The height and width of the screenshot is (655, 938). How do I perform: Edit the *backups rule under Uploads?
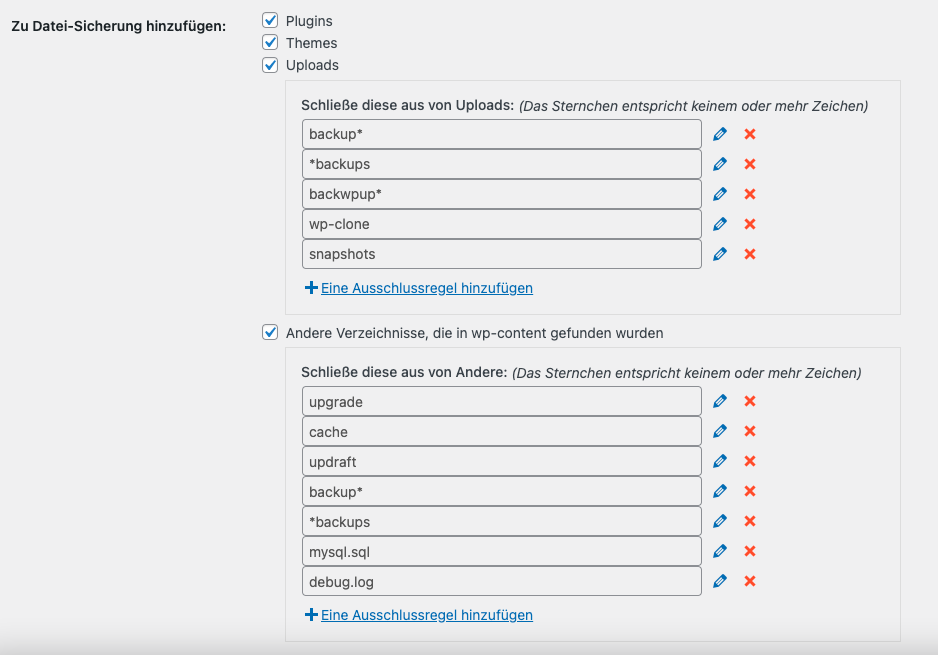pos(720,164)
